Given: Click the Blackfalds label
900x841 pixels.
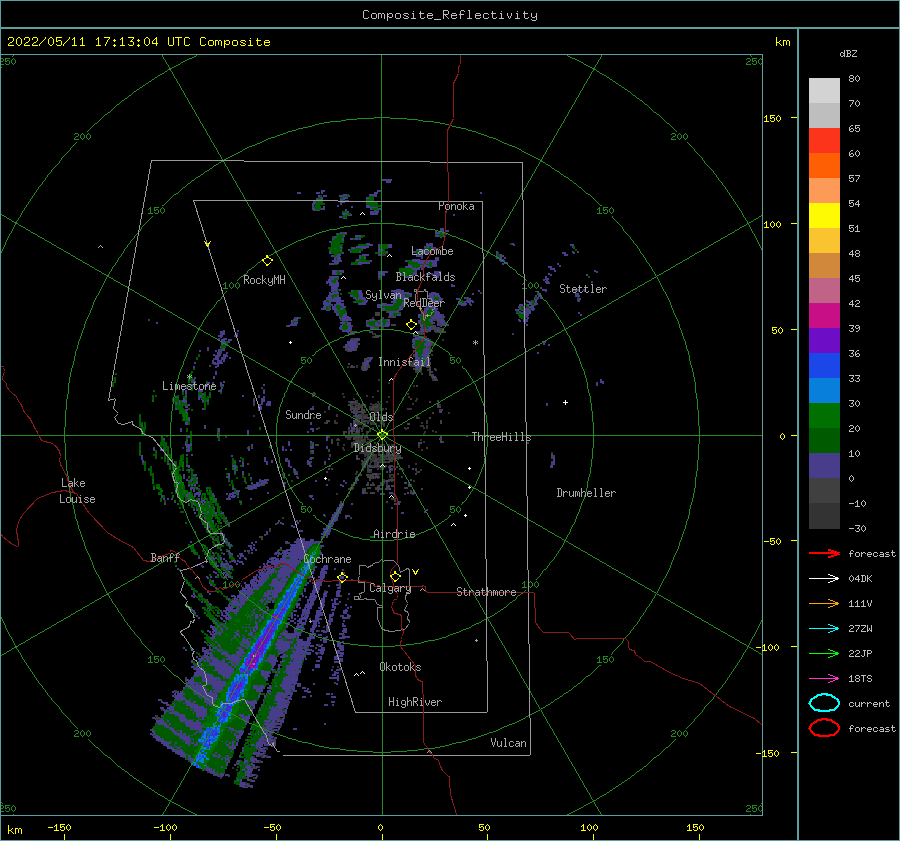Looking at the screenshot, I should pyautogui.click(x=425, y=277).
